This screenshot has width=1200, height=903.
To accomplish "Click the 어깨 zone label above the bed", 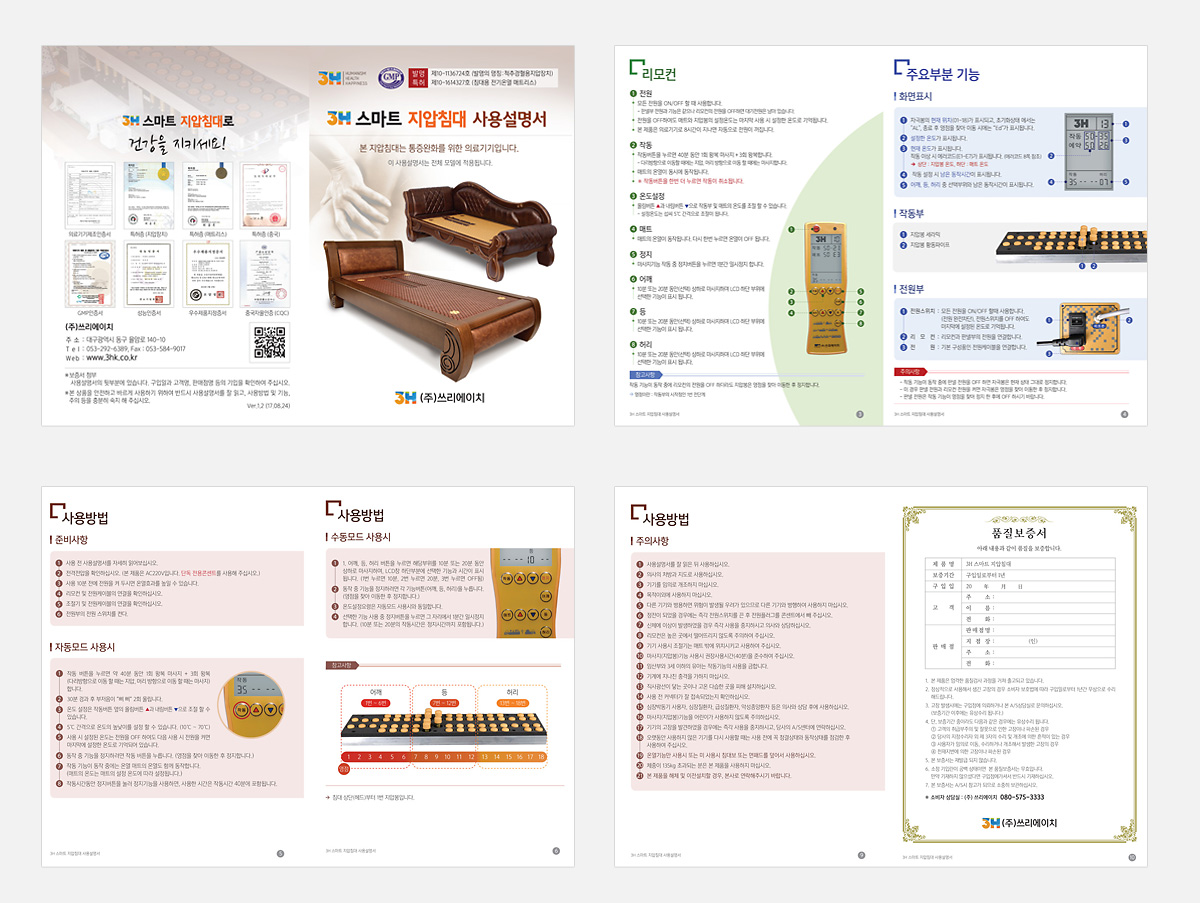I will 375,691.
